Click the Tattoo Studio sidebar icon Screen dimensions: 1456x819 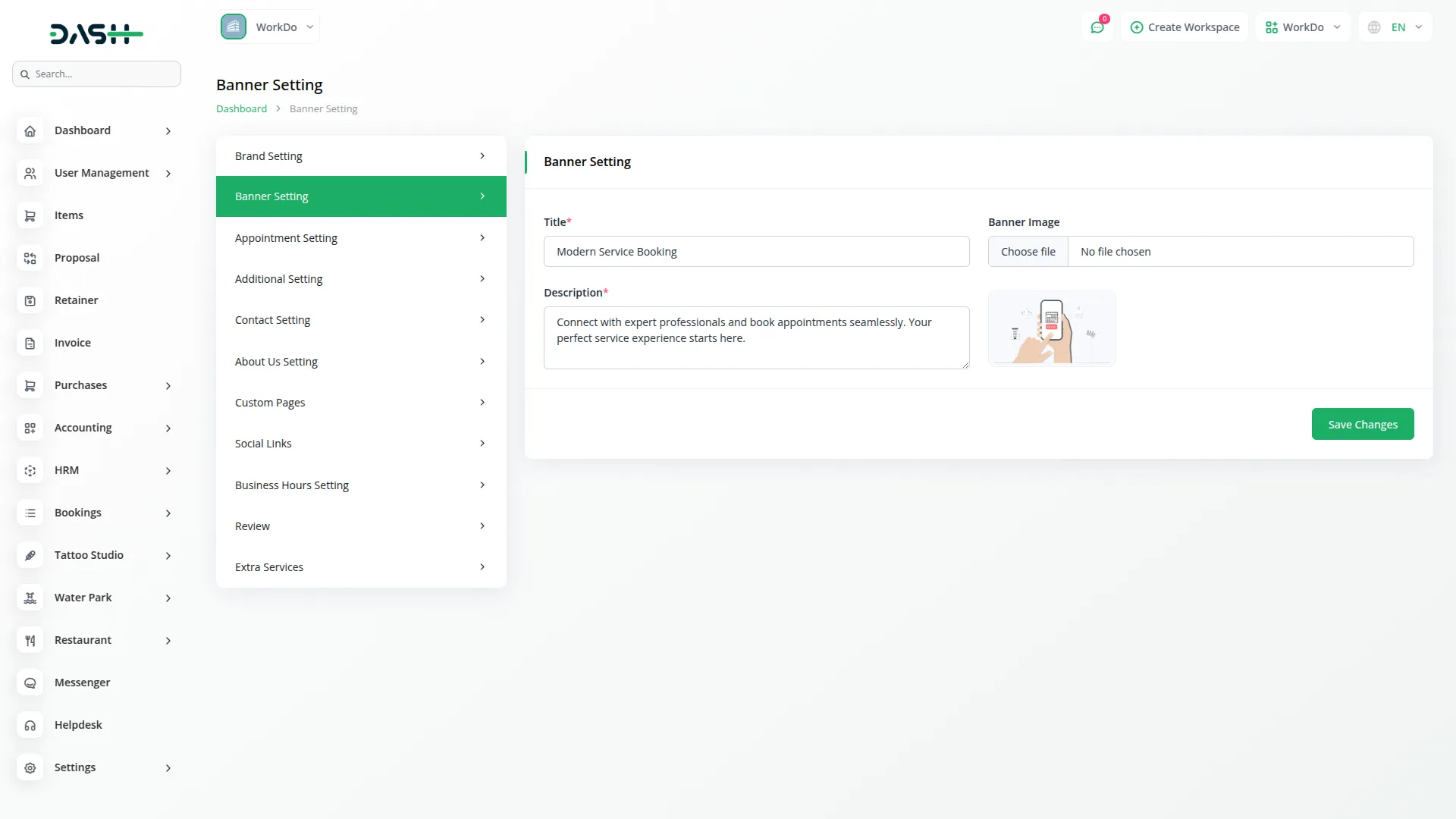[x=30, y=555]
